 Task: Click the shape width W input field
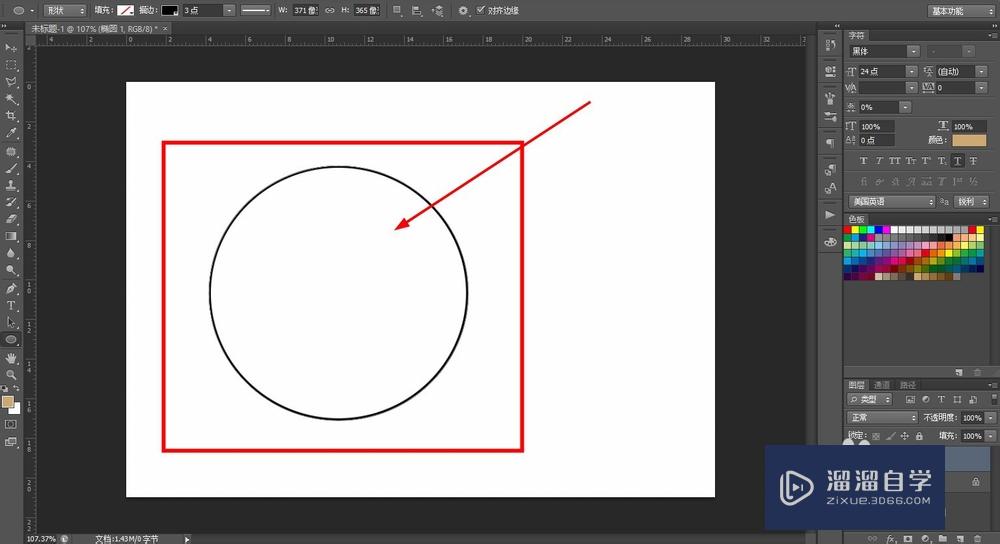(x=306, y=10)
